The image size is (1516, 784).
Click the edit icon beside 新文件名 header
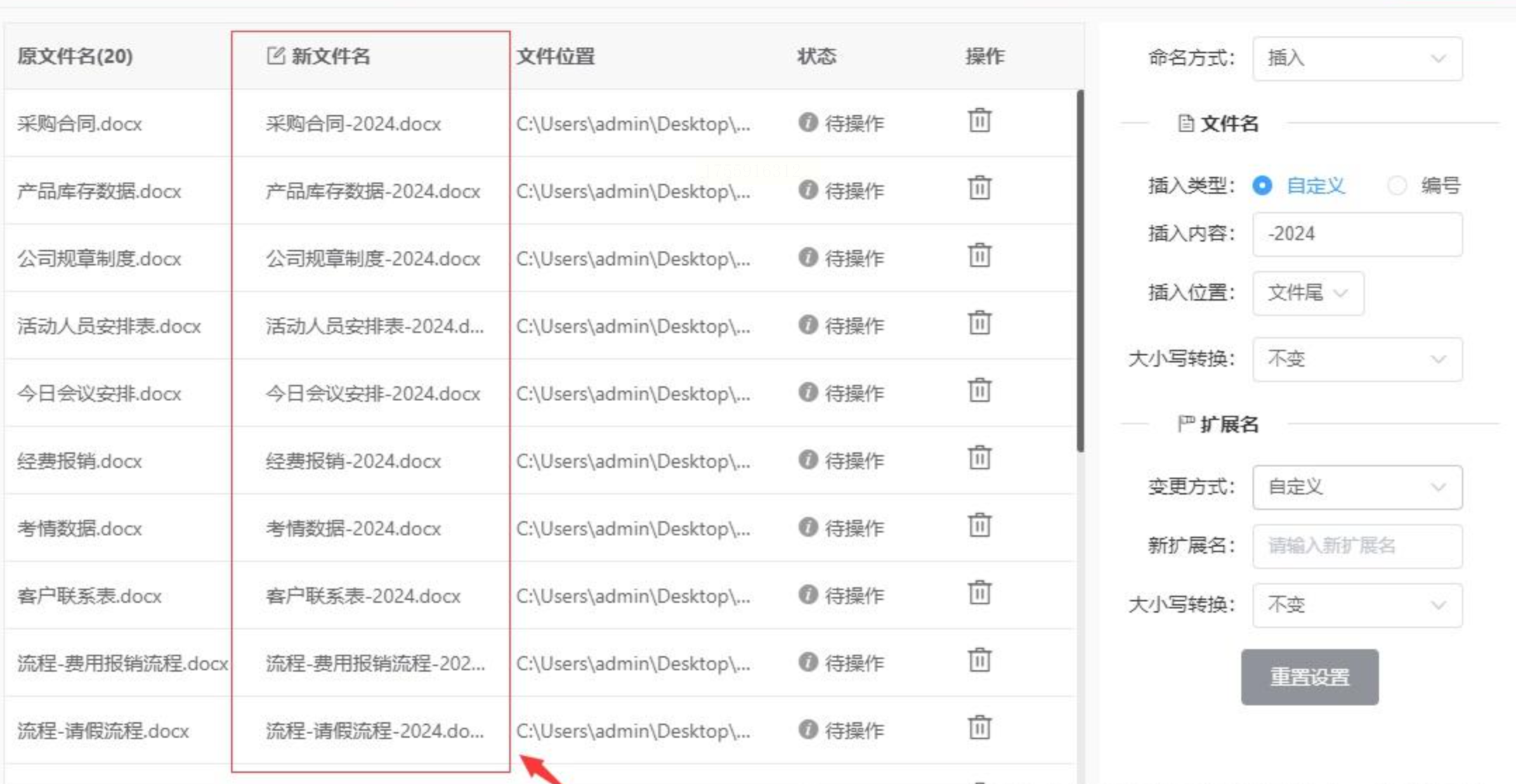click(275, 55)
